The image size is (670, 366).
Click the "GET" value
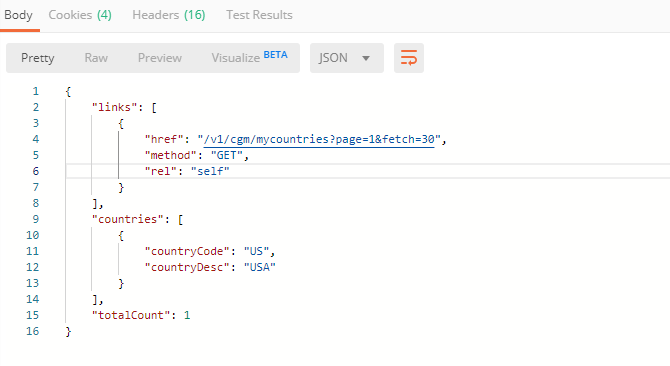click(x=226, y=155)
